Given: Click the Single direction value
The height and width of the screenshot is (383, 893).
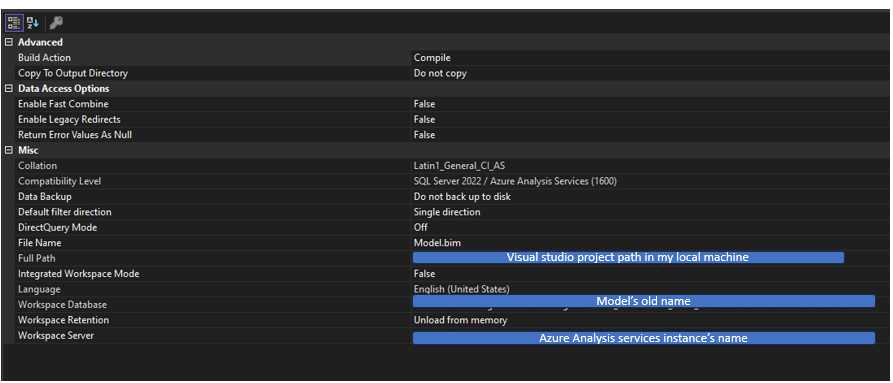Looking at the screenshot, I should (447, 212).
